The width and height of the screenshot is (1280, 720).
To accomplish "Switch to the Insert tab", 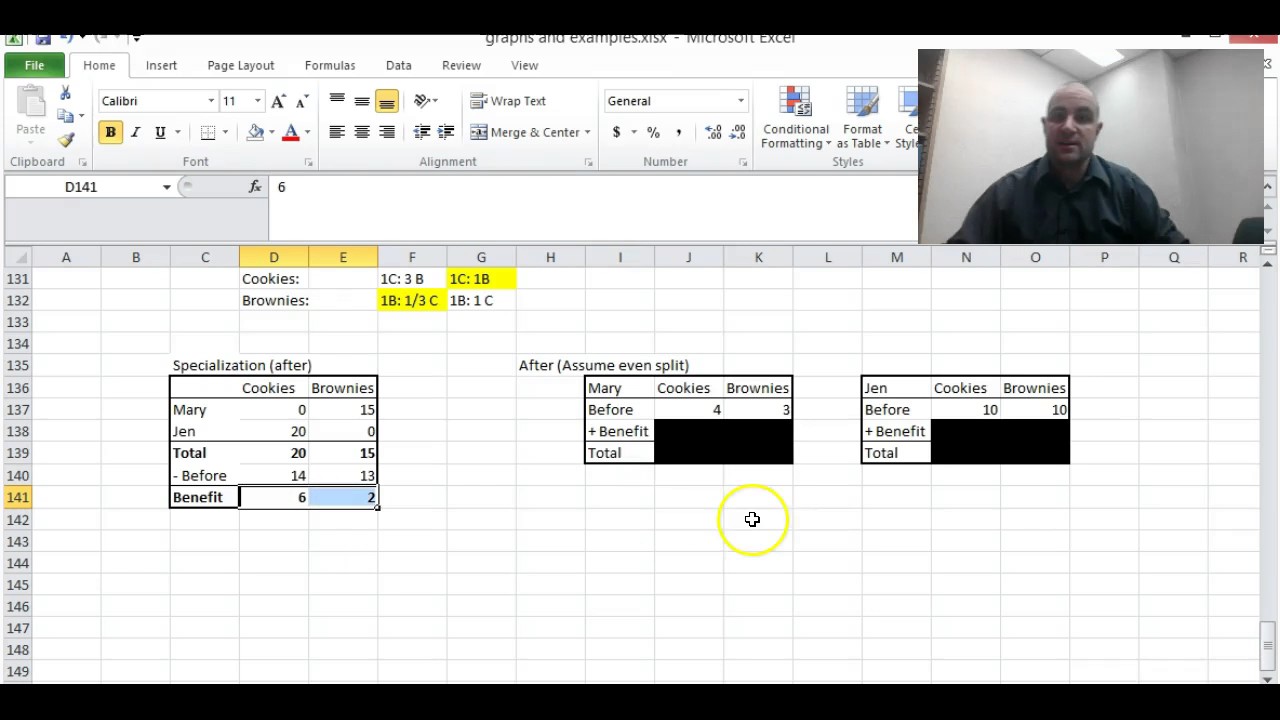I will point(161,65).
